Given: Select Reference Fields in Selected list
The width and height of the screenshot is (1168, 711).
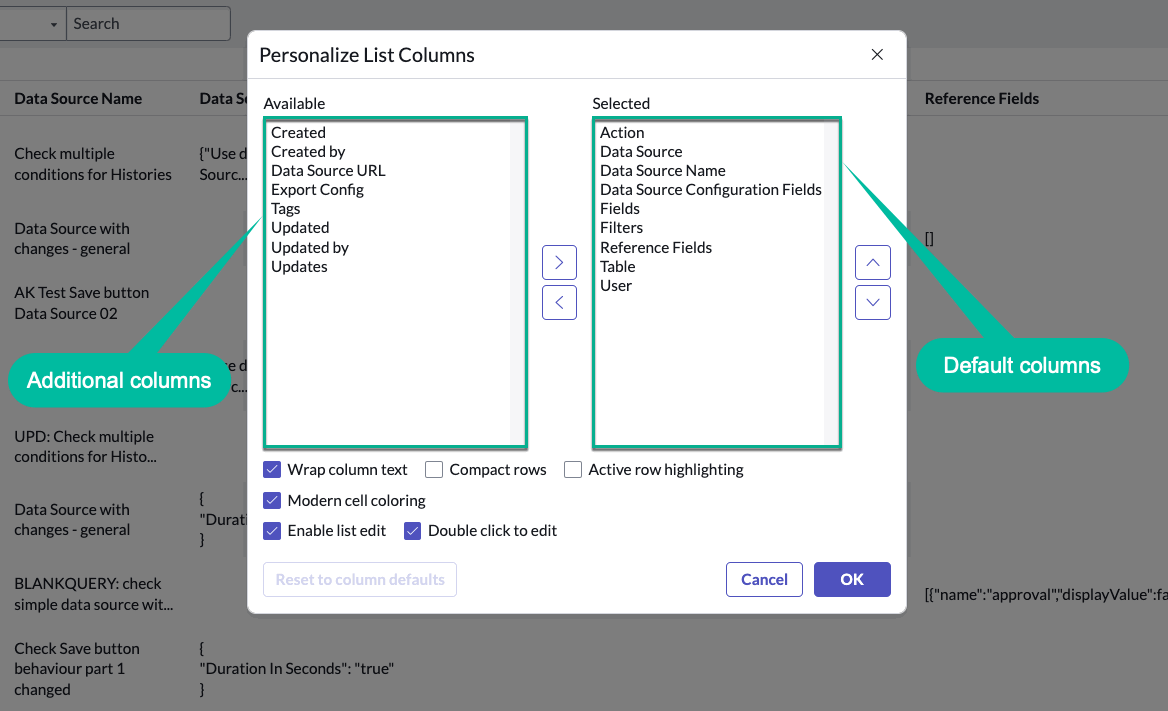Looking at the screenshot, I should click(x=656, y=247).
